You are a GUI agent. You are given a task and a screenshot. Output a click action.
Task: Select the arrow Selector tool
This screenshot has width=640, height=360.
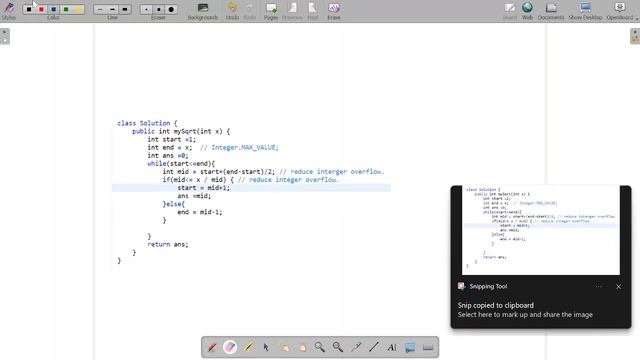266,347
